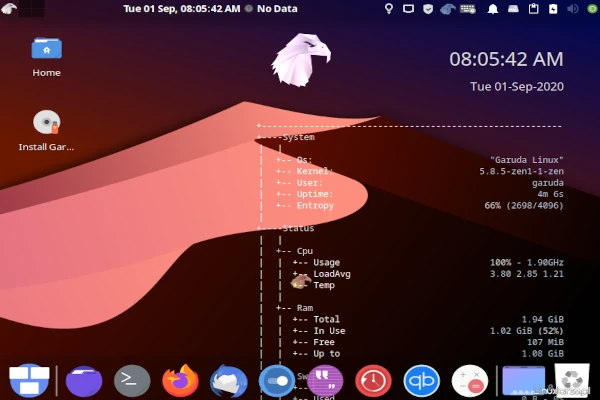Screen dimensions: 600x400
Task: Open the blue toggle settings app in dock
Action: [277, 381]
